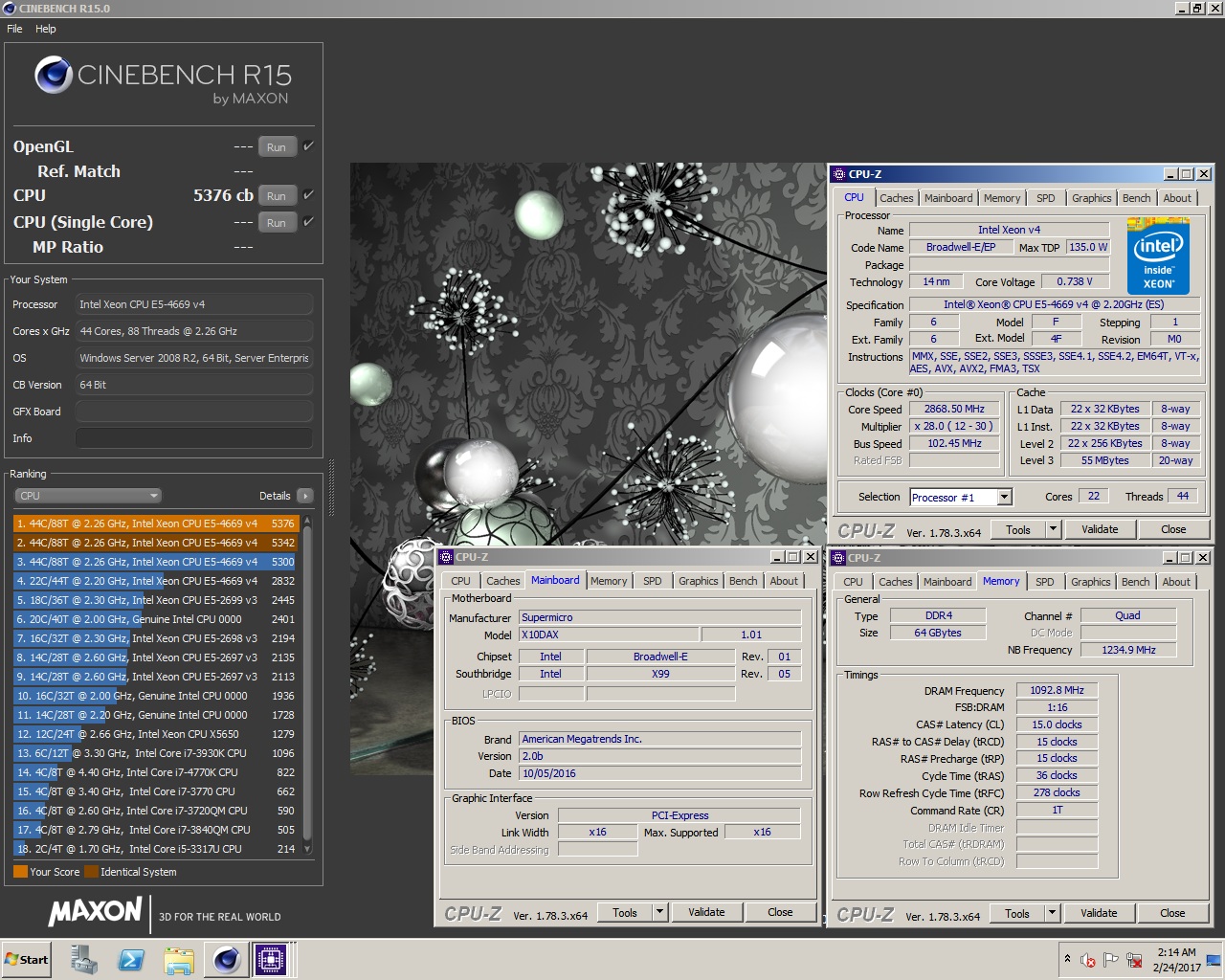Run the OpenGL benchmark
Image resolution: width=1225 pixels, height=980 pixels.
click(277, 147)
